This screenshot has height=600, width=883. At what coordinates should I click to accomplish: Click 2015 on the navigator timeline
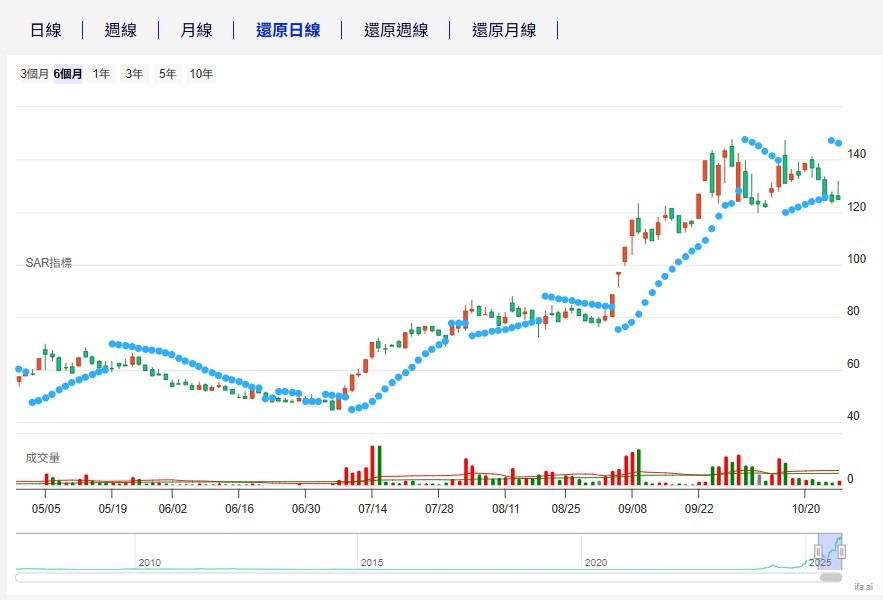(371, 563)
